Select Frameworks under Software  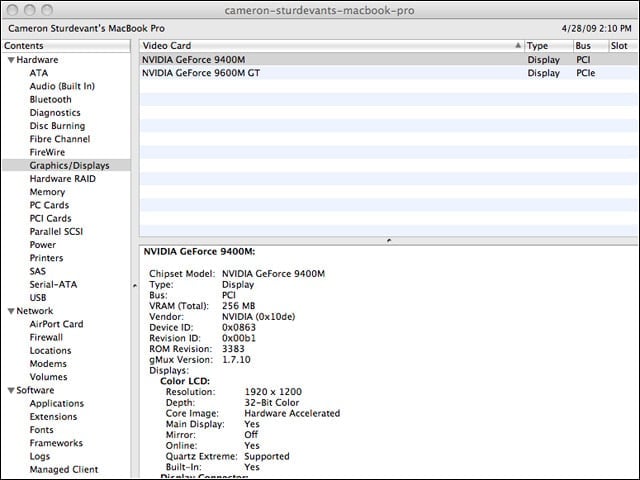tap(56, 443)
